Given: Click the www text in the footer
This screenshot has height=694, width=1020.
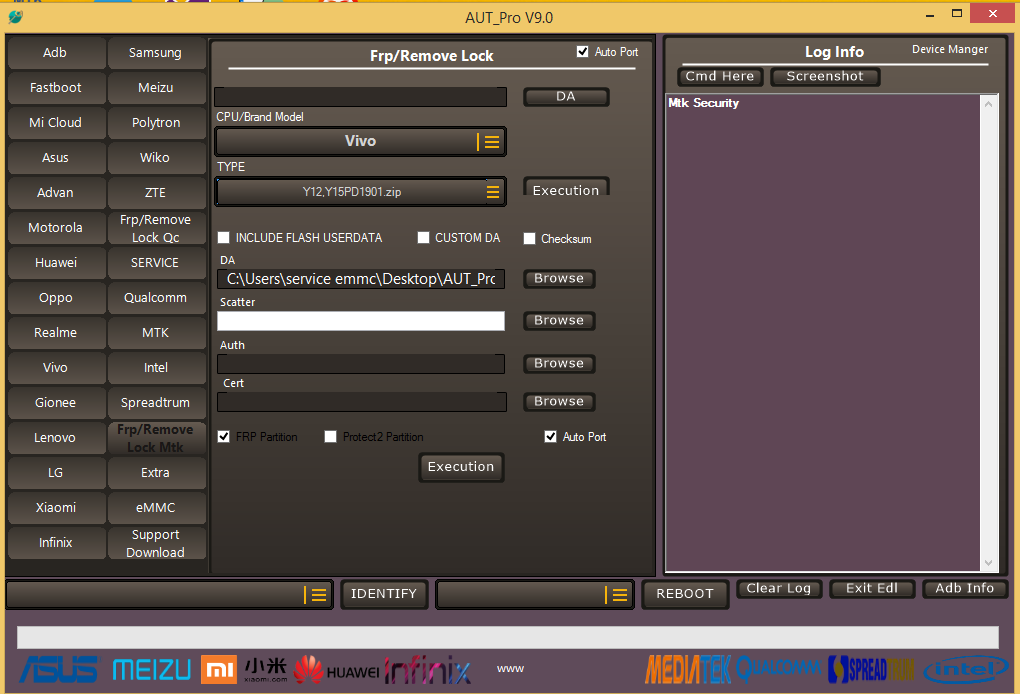Looking at the screenshot, I should coord(510,669).
